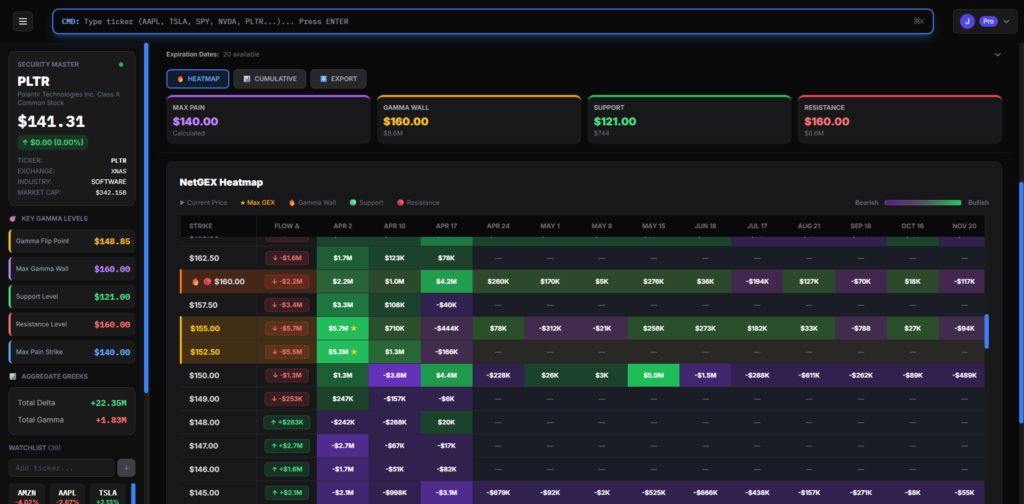
Task: Click the -$5.7M flow badge
Action: pyautogui.click(x=287, y=328)
